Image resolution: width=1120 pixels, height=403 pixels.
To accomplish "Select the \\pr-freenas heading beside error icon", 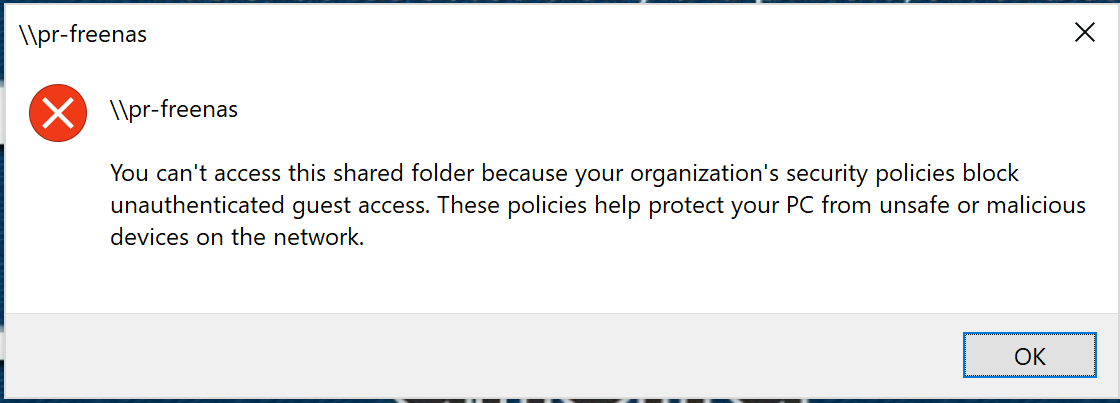I will 174,110.
